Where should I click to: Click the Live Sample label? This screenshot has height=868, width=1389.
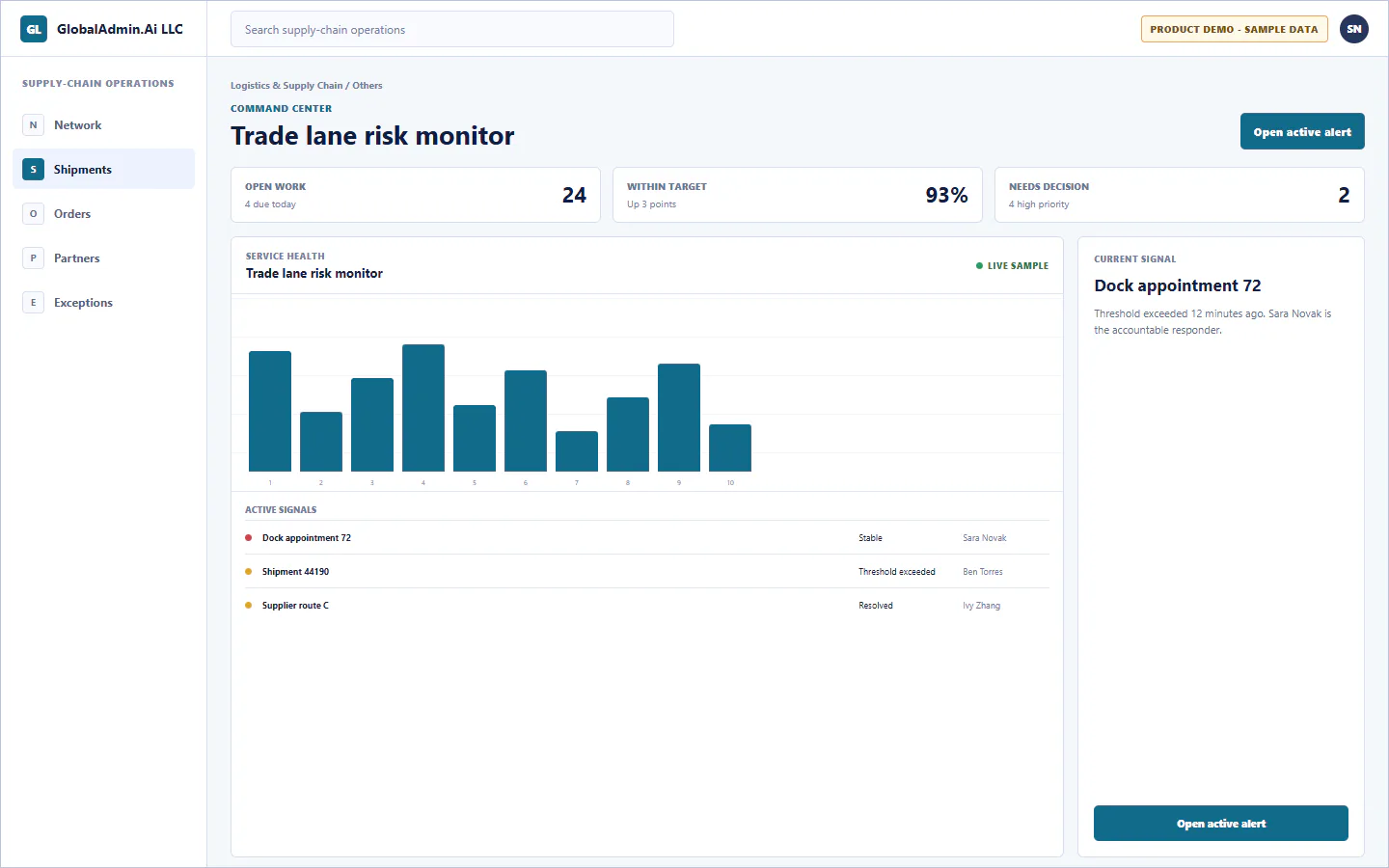coord(1018,266)
